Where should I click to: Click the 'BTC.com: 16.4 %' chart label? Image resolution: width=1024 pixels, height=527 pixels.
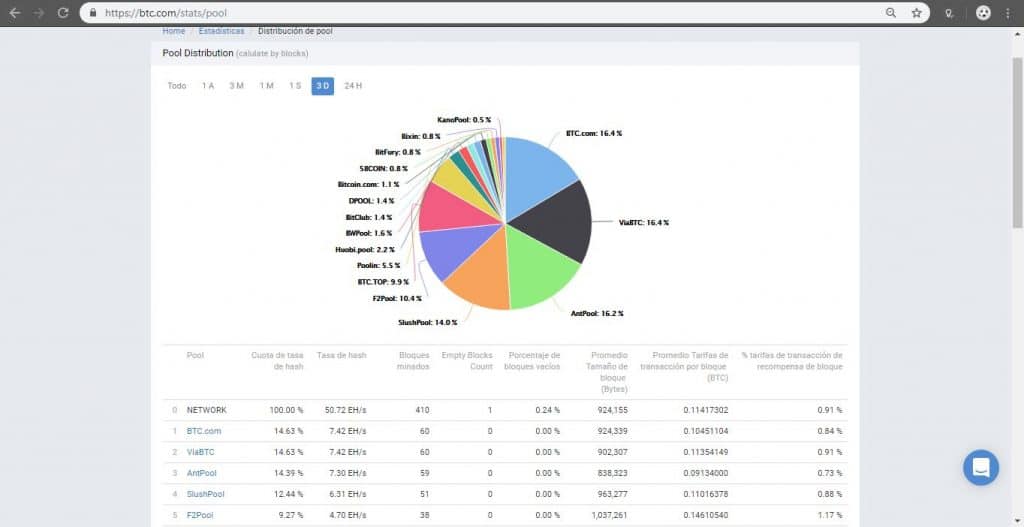(x=594, y=133)
